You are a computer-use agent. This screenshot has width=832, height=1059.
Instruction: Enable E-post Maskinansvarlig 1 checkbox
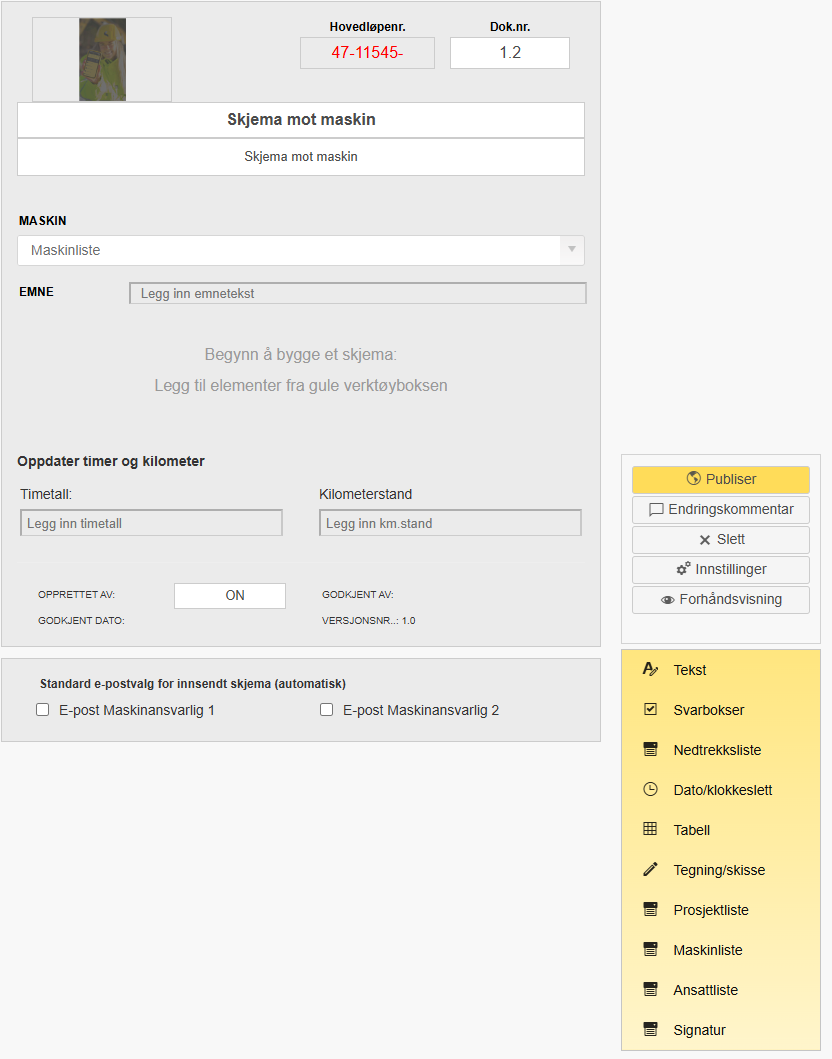coord(43,710)
